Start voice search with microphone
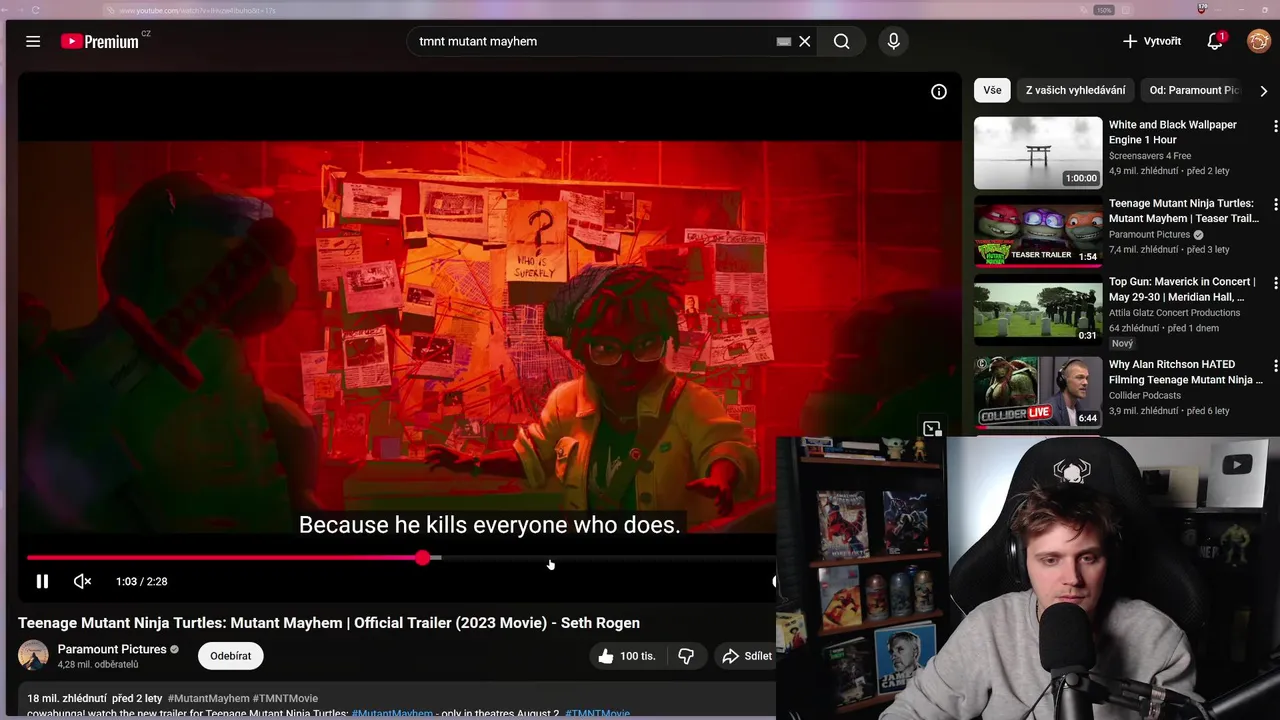Screen dimensions: 1280x720 click(894, 41)
